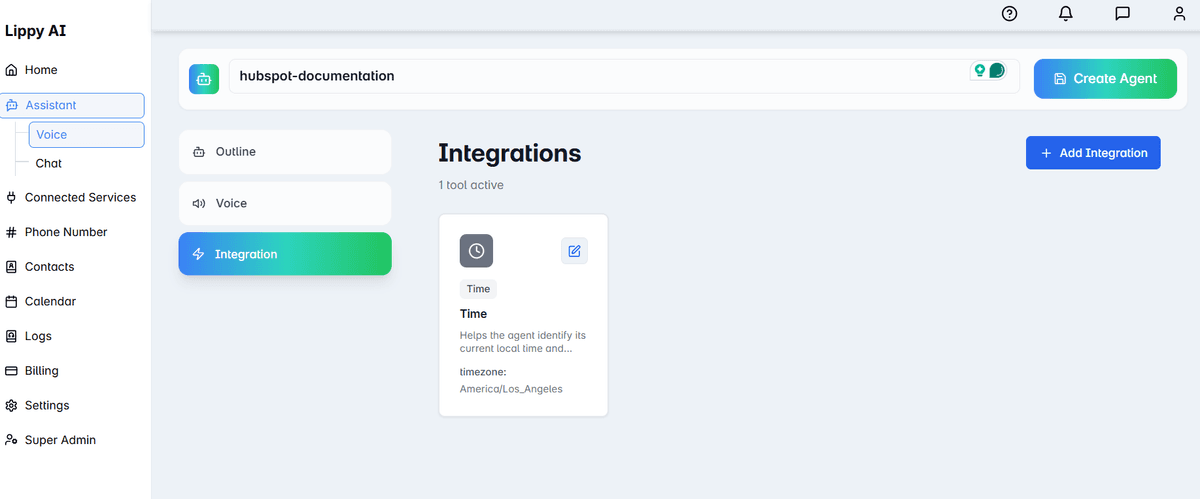This screenshot has width=1200, height=499.
Task: Click the Add Integration button
Action: point(1093,153)
